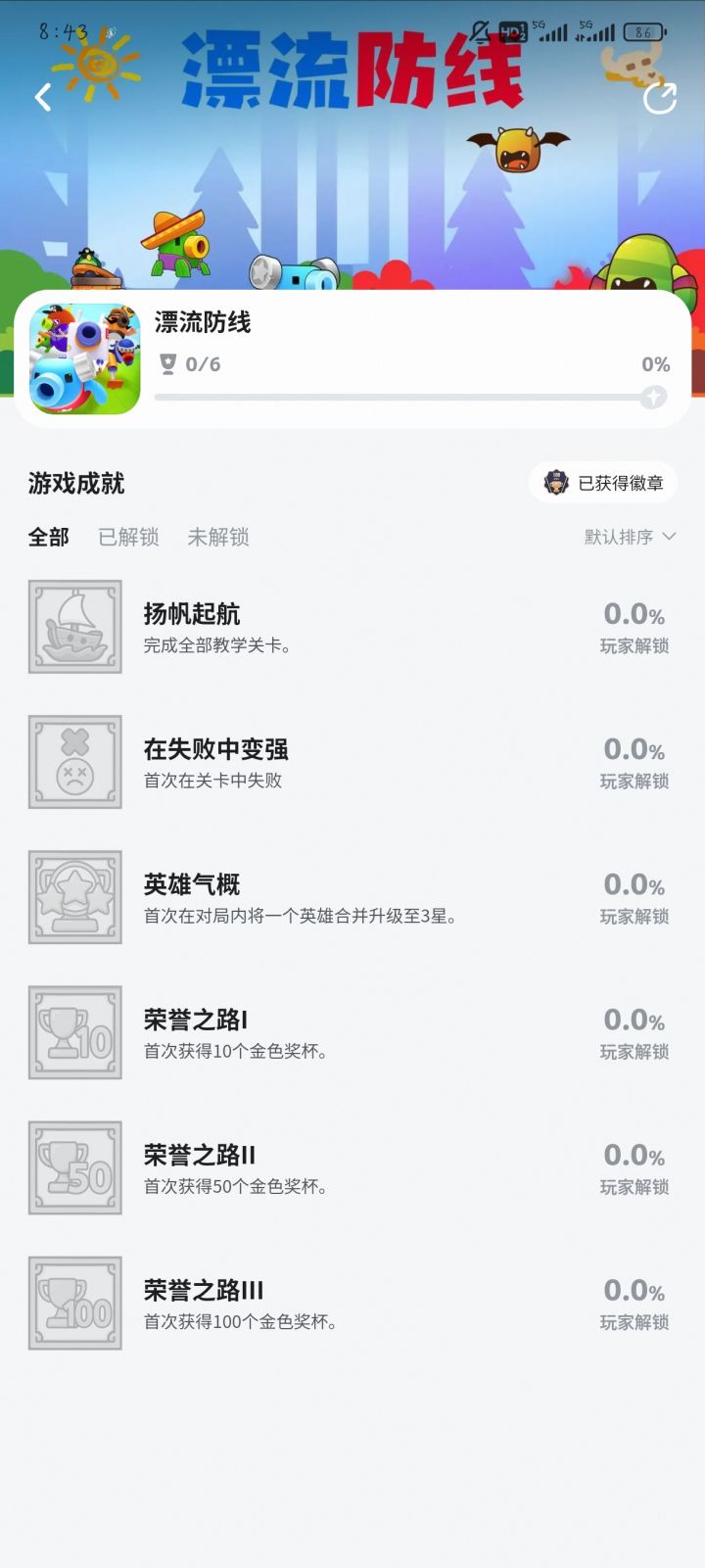Tap the star marker at progress bar end

(653, 397)
